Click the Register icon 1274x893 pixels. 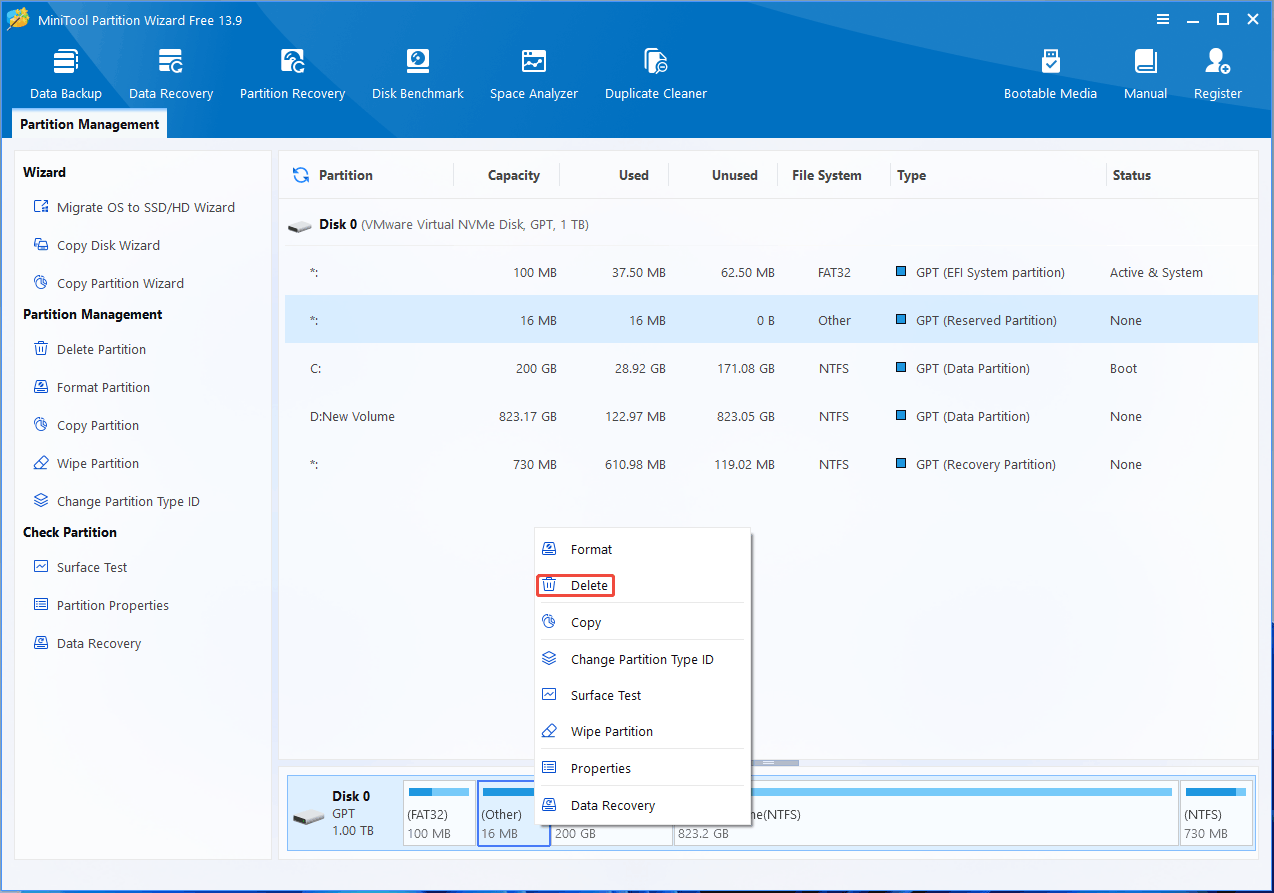tap(1217, 62)
